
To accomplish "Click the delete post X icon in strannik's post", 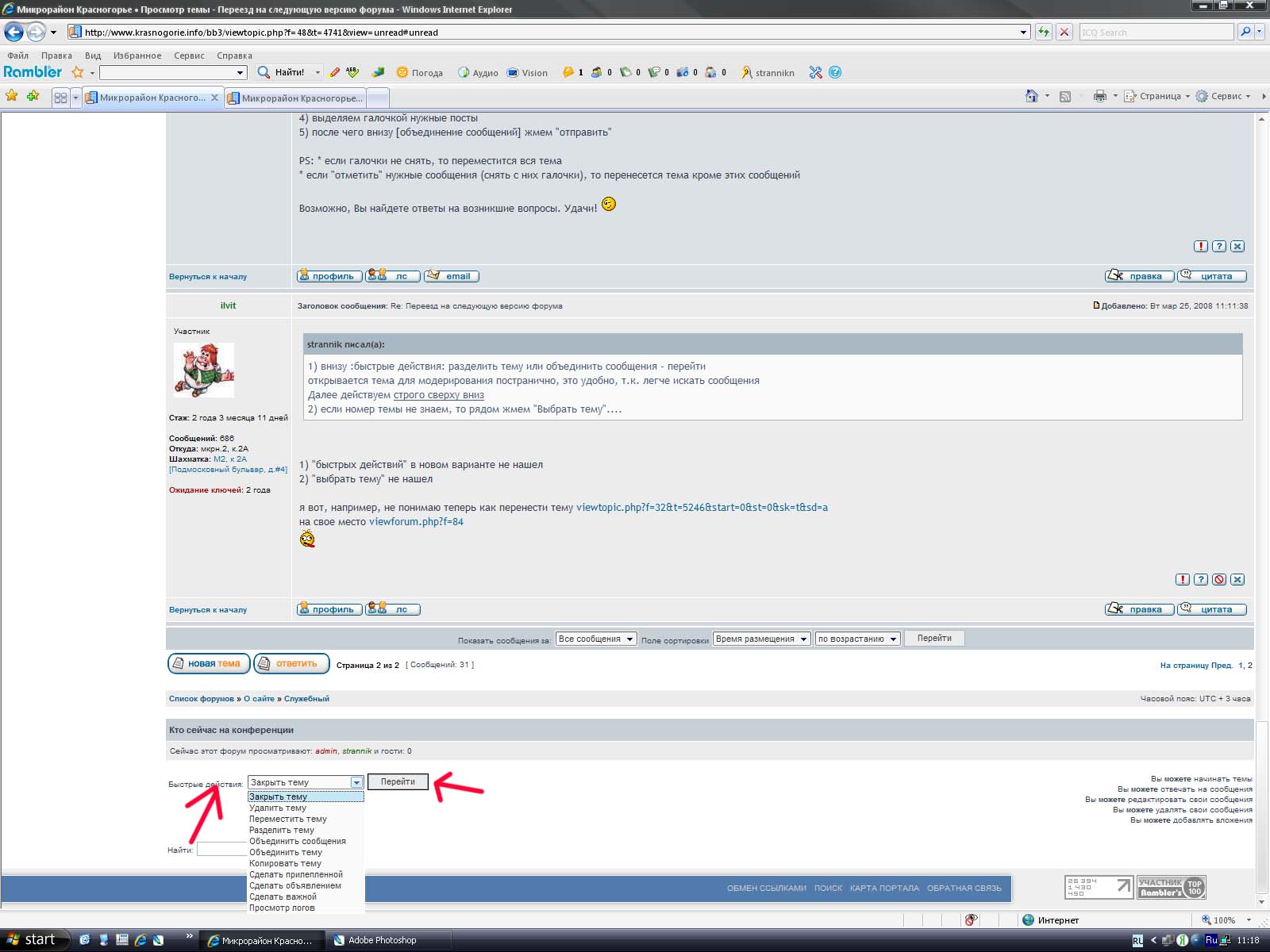I will [1237, 246].
